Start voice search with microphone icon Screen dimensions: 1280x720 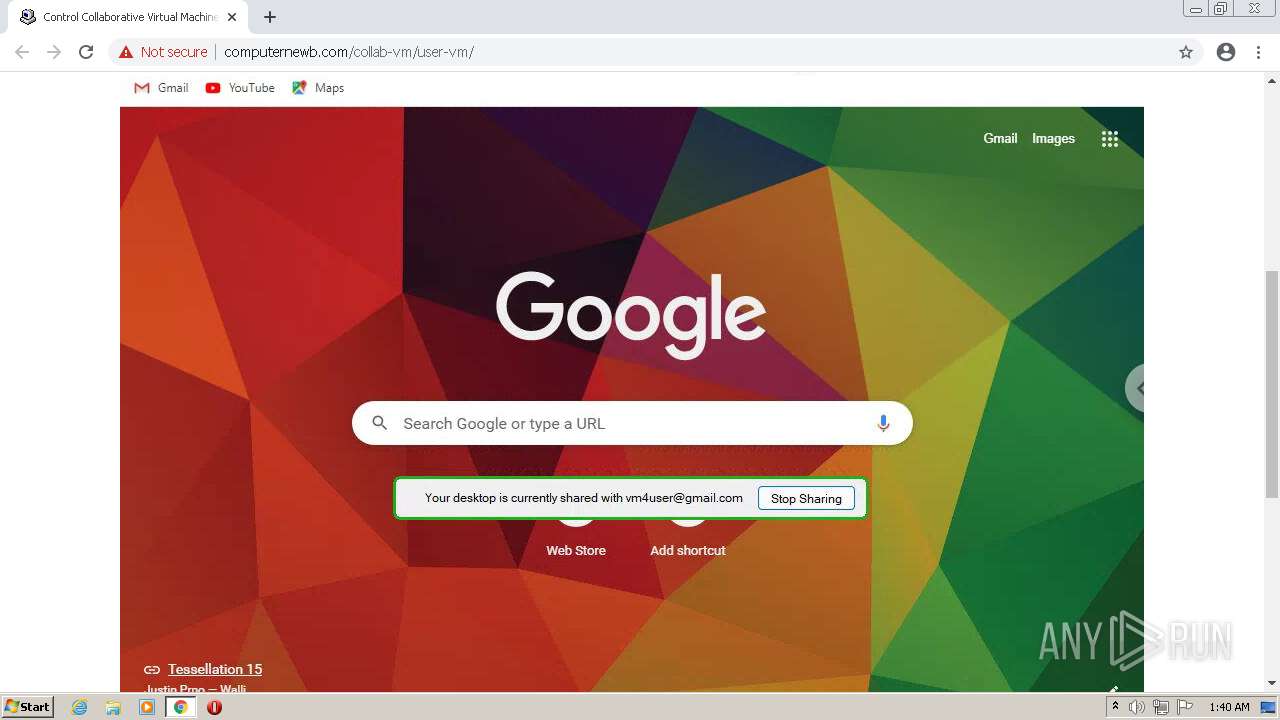883,423
